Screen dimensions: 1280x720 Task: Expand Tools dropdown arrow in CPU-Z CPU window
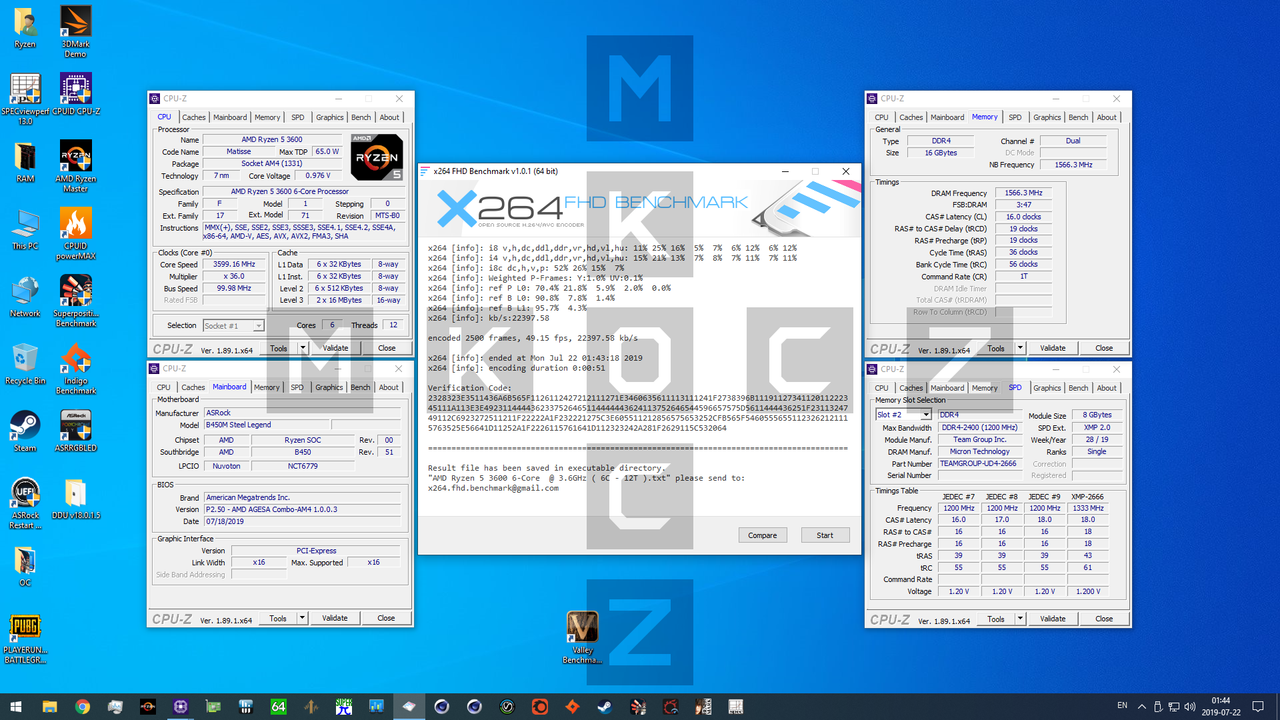(x=301, y=348)
